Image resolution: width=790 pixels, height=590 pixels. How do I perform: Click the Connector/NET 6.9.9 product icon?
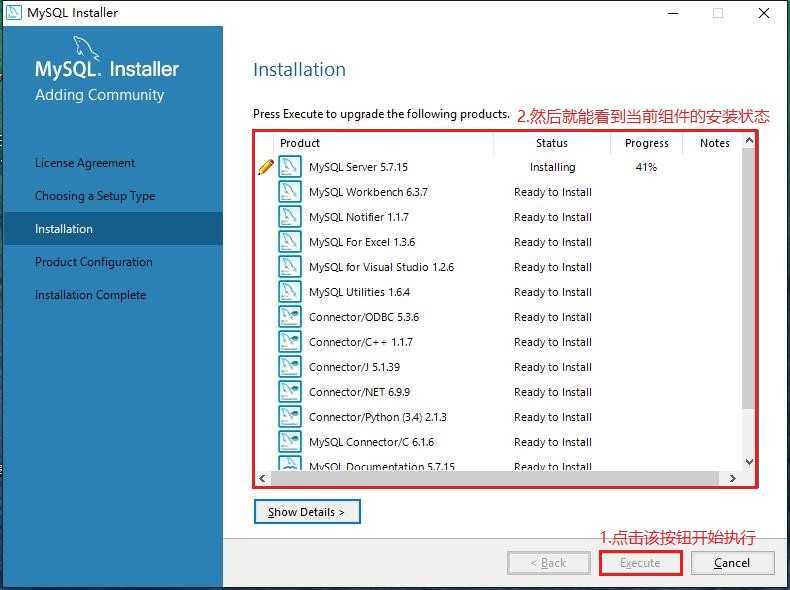(x=290, y=392)
